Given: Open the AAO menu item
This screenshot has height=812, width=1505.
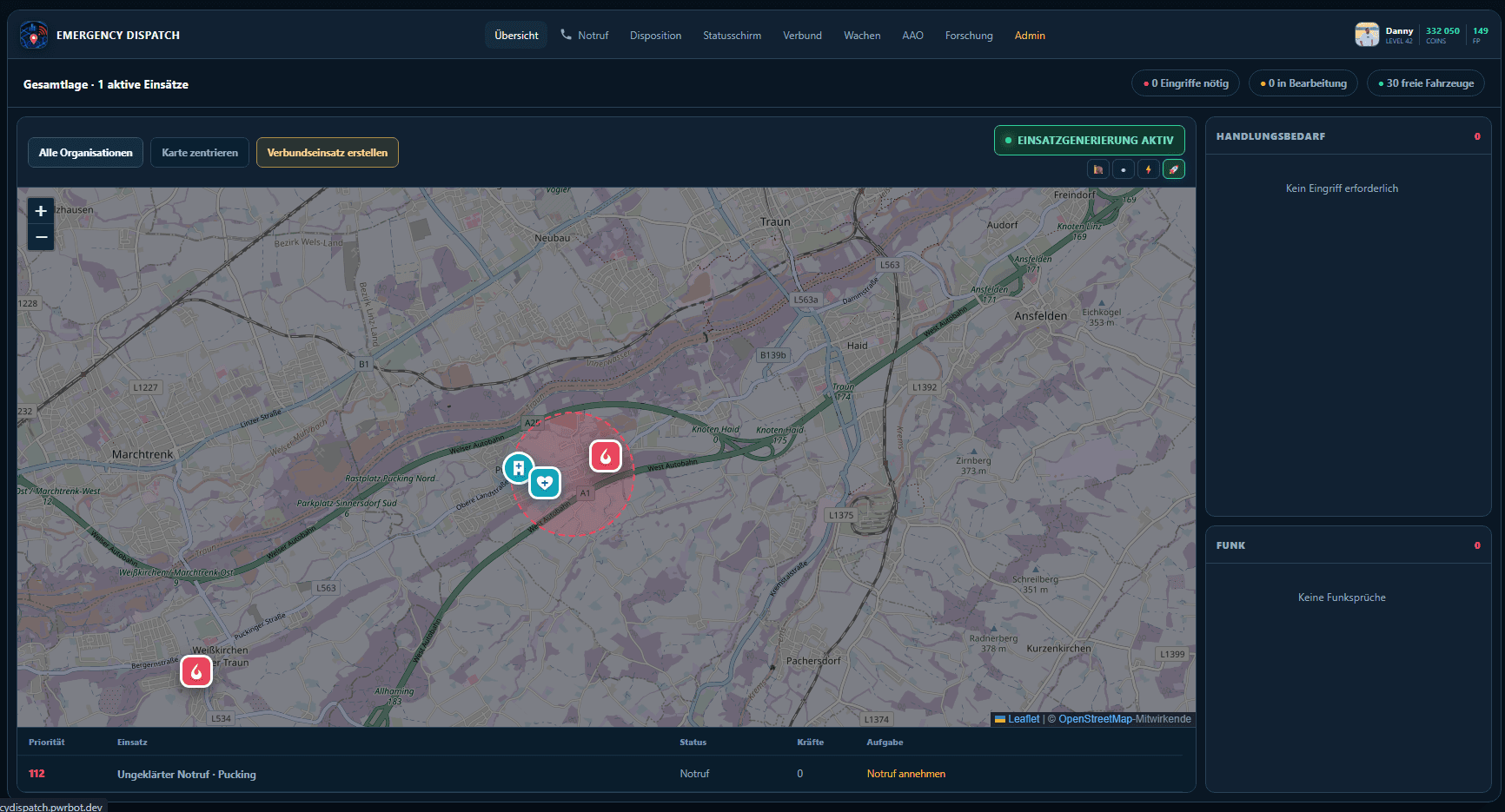Looking at the screenshot, I should coord(912,36).
